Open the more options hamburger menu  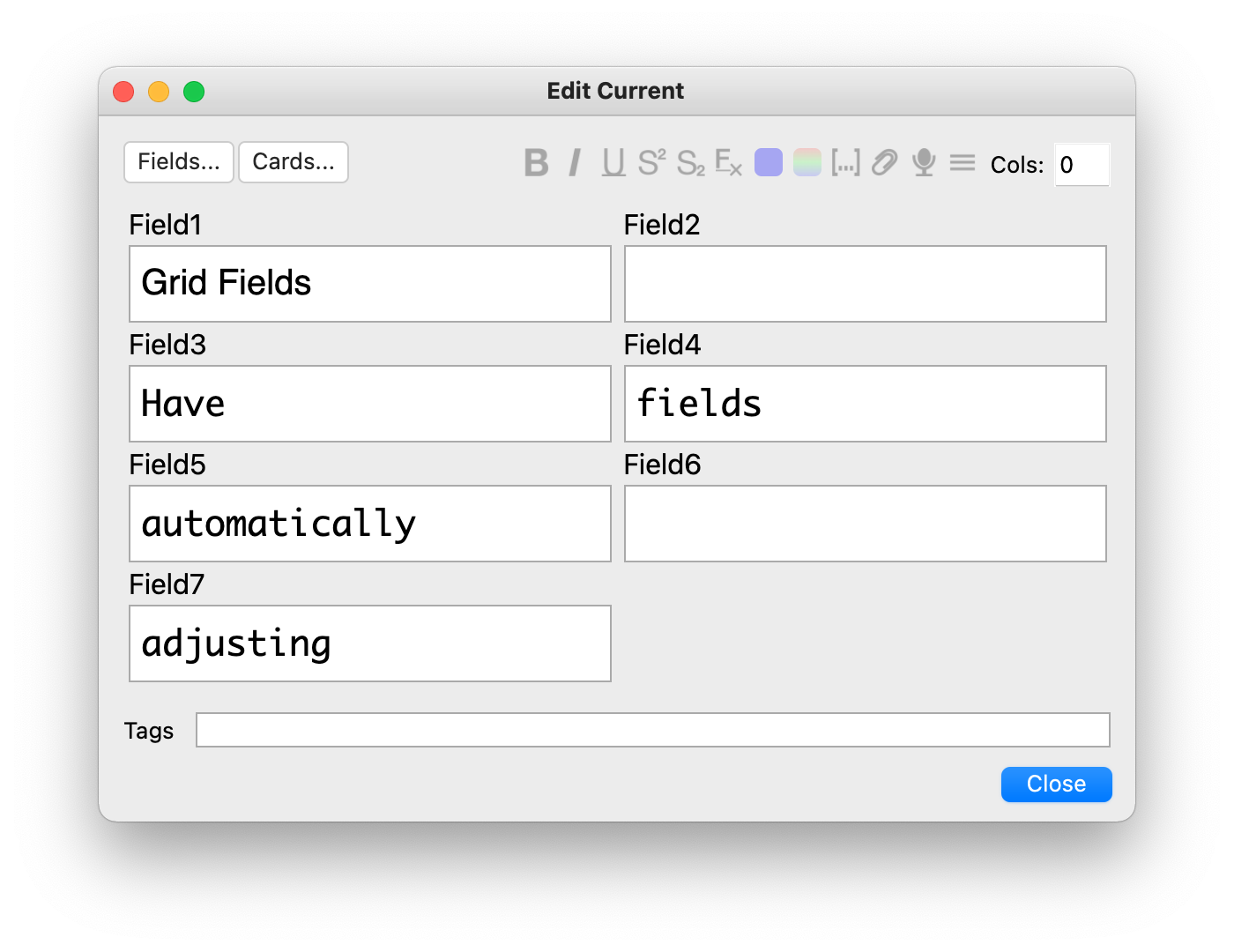963,163
